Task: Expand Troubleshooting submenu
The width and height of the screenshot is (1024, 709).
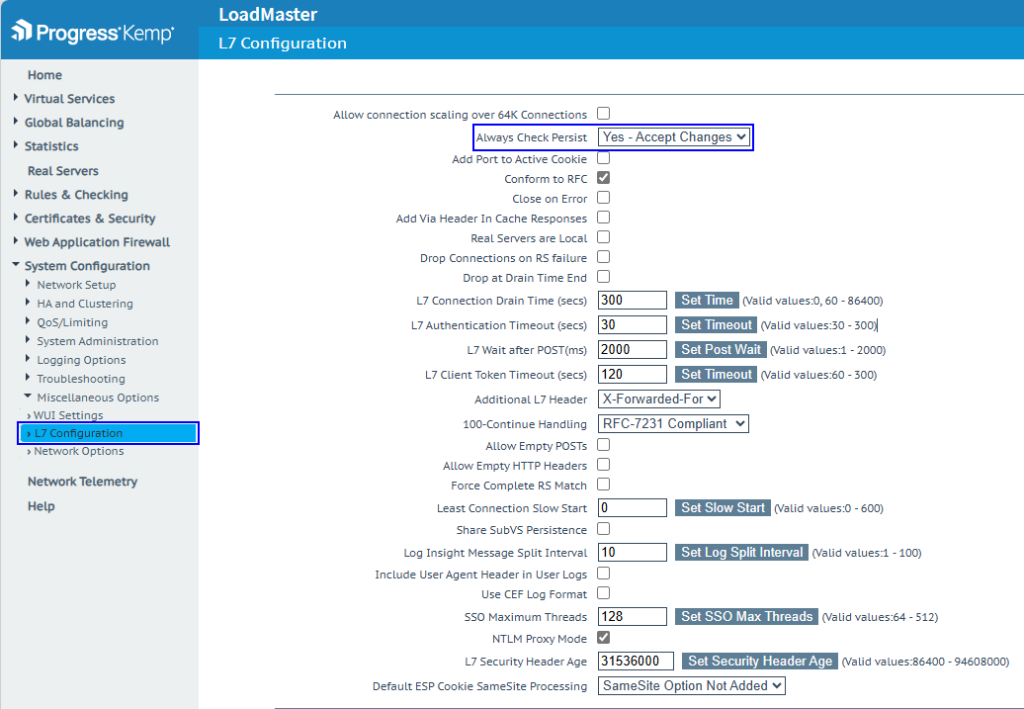Action: point(80,379)
